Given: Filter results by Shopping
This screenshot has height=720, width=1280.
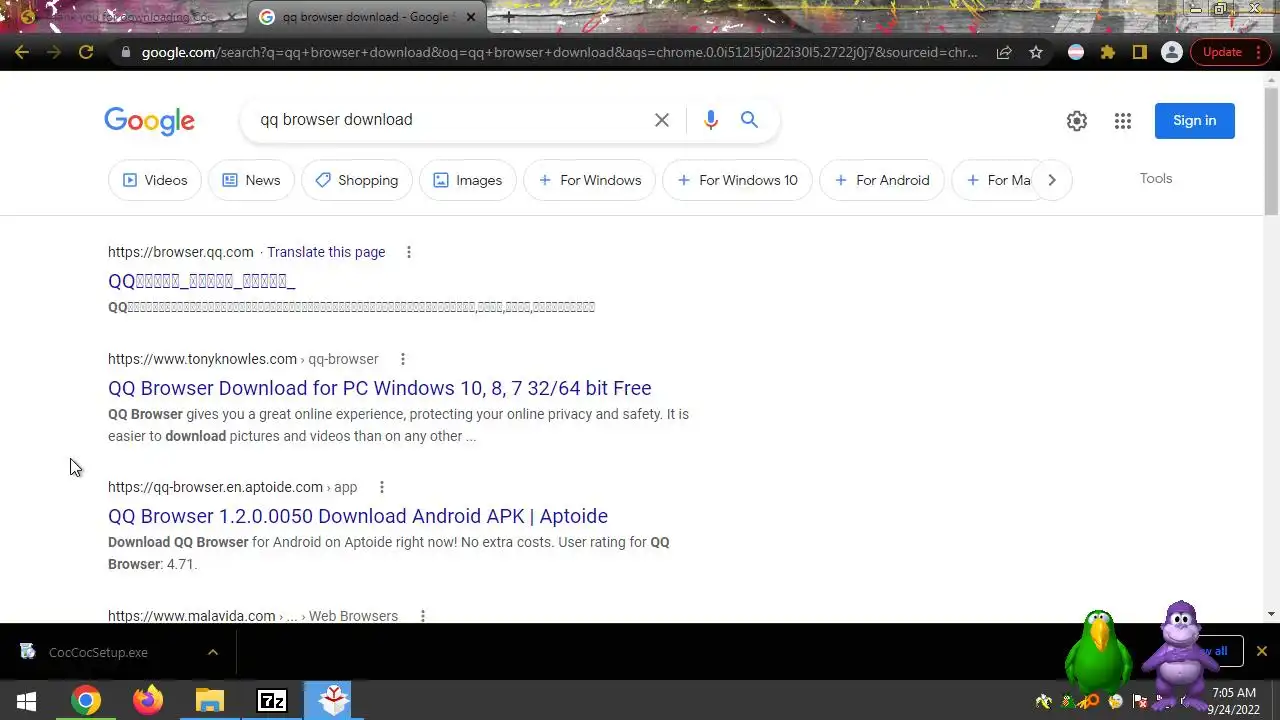Looking at the screenshot, I should click(x=357, y=180).
